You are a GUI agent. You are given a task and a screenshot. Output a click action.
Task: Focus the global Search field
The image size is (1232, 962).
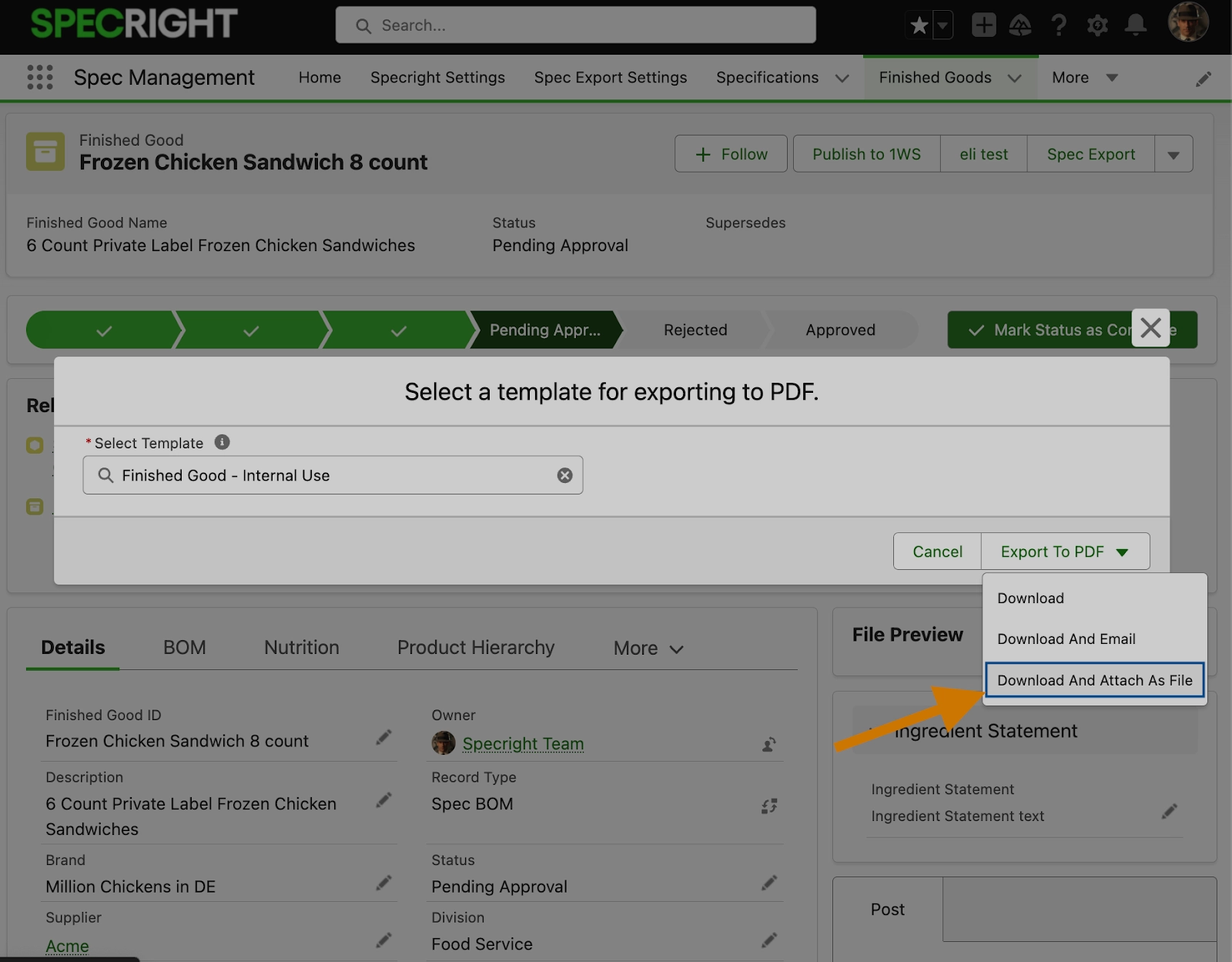[576, 25]
